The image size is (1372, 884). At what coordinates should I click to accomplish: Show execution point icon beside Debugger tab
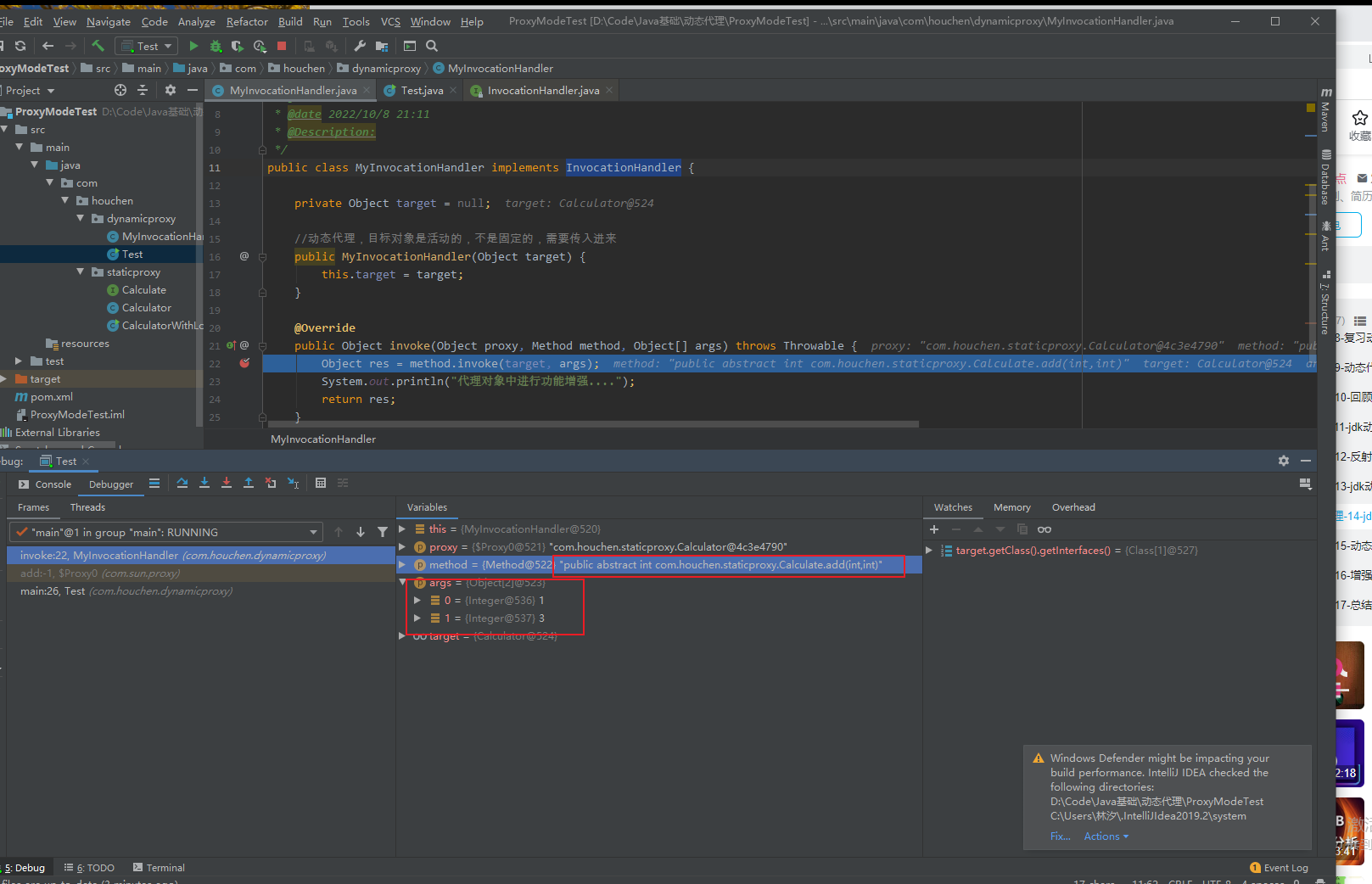click(x=154, y=484)
